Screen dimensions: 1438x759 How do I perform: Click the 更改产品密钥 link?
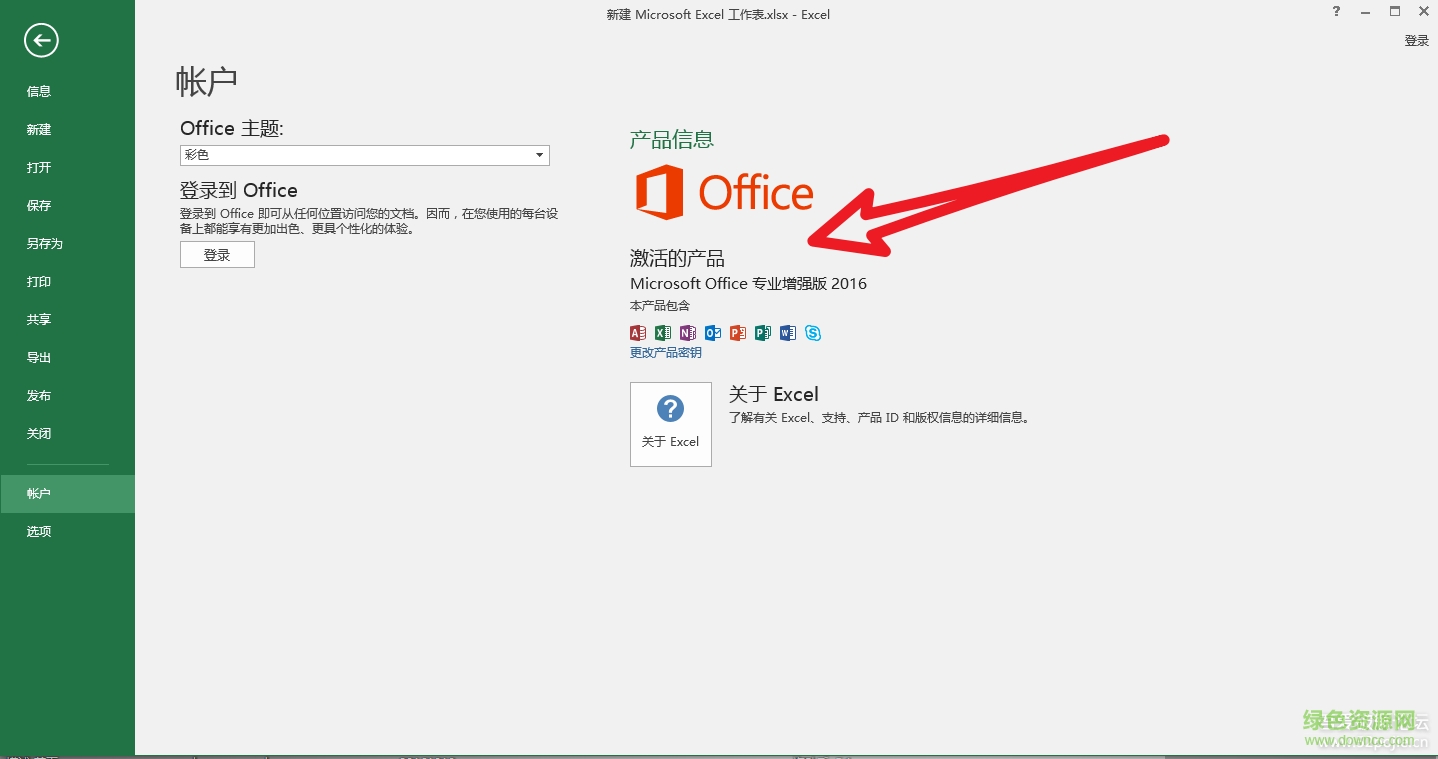(x=666, y=353)
